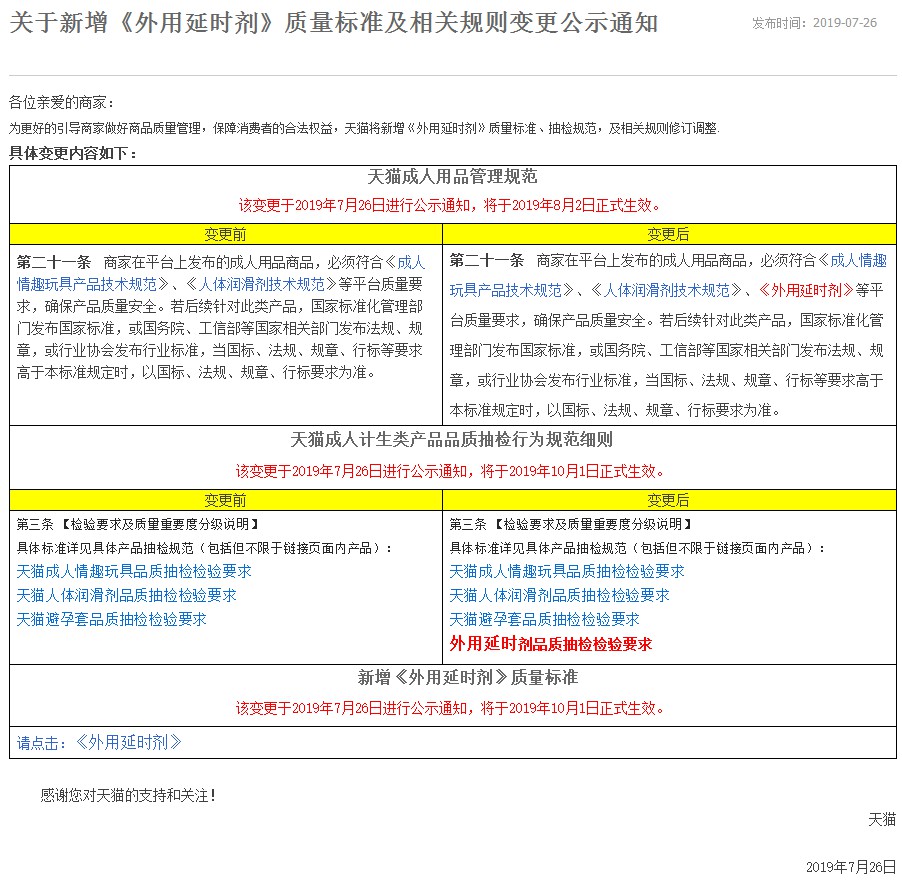
Task: Click 感谢您对天猫的支持和关注 text
Action: coord(128,796)
